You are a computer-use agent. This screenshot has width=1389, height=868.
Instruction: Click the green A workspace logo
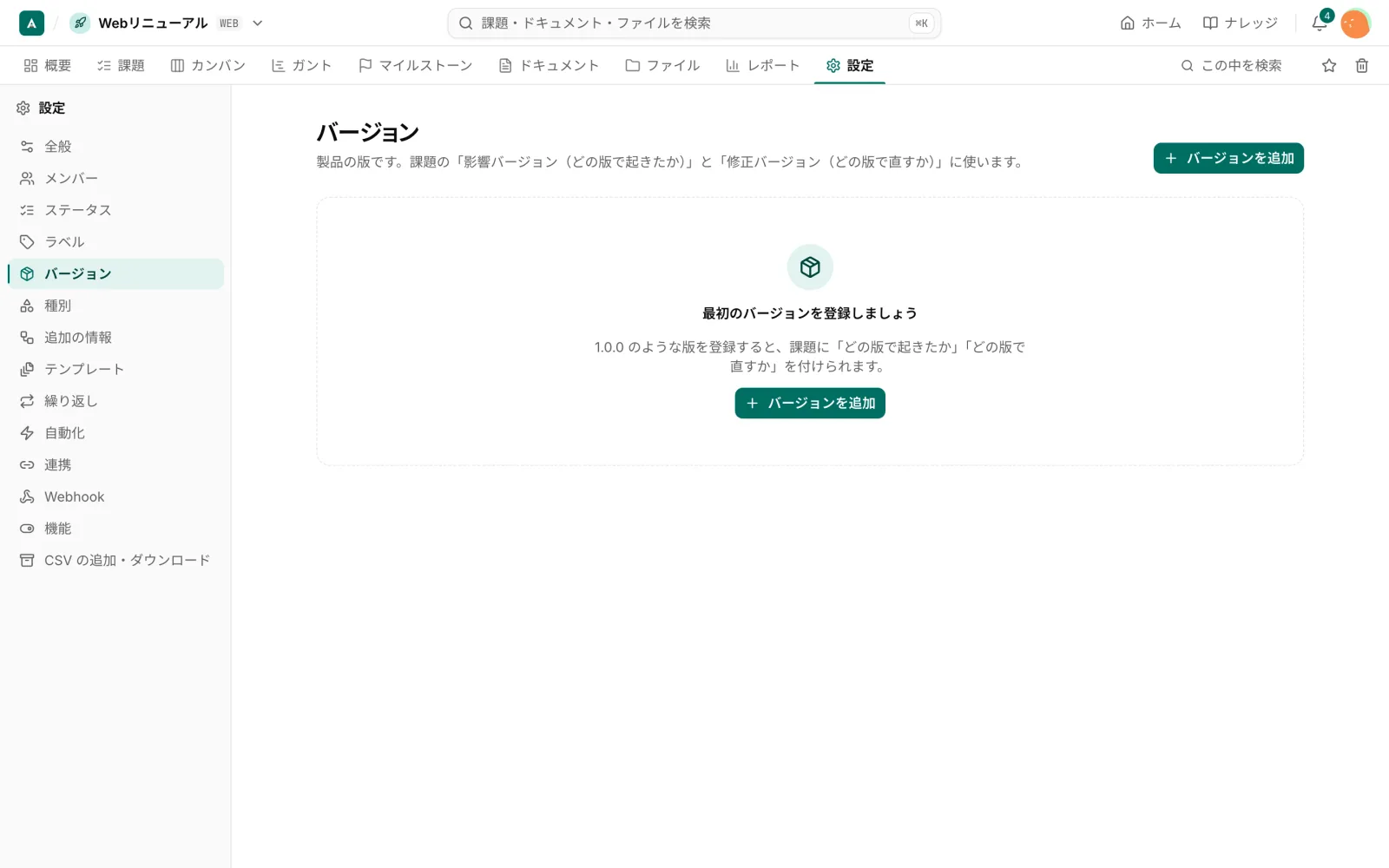coord(31,23)
